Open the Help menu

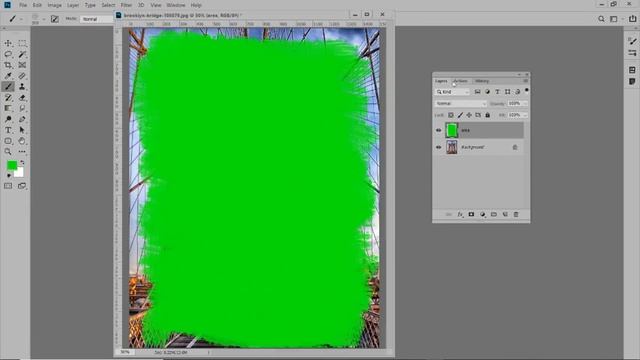(x=196, y=5)
